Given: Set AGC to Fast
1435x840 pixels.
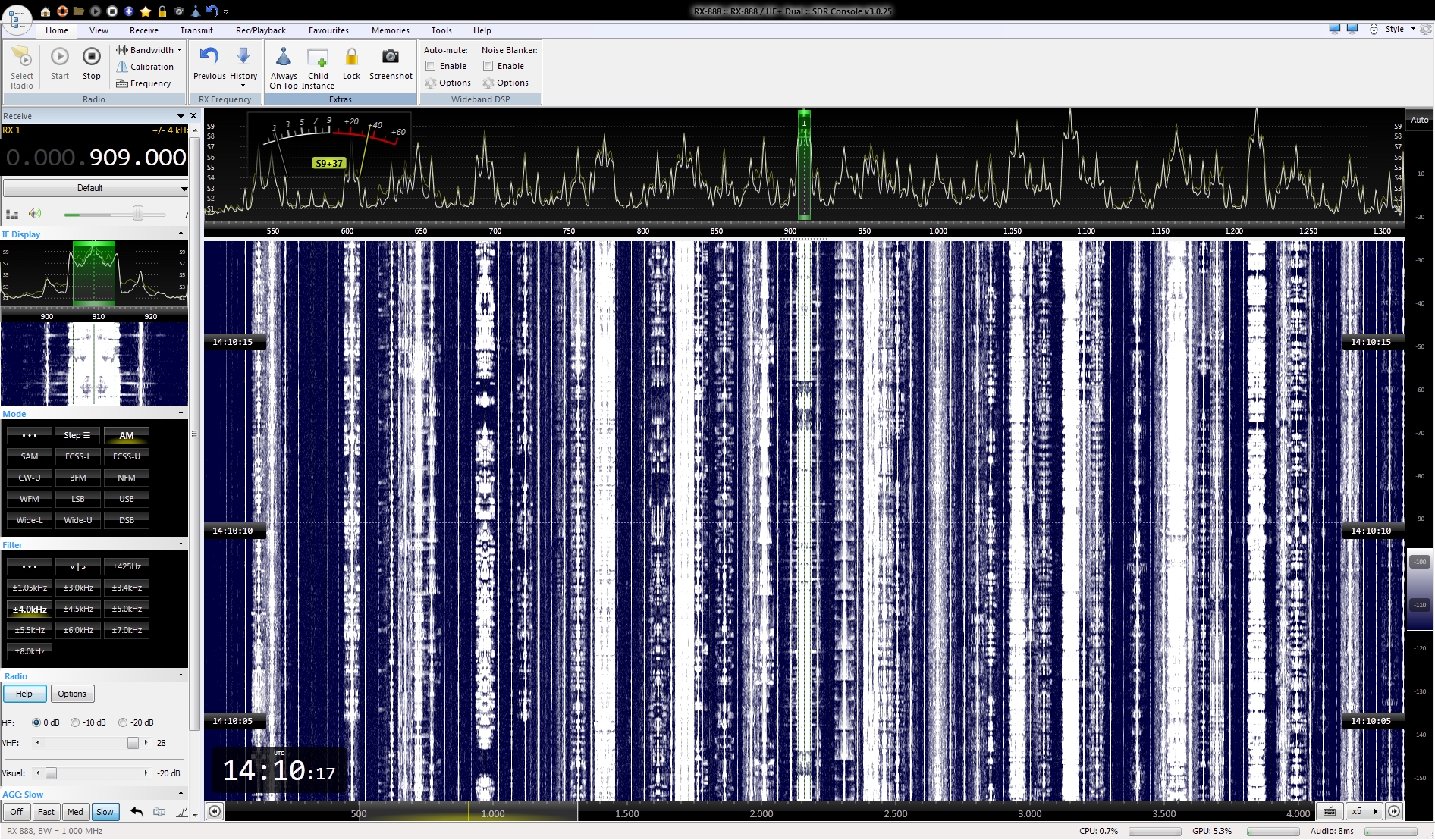Looking at the screenshot, I should pyautogui.click(x=46, y=812).
